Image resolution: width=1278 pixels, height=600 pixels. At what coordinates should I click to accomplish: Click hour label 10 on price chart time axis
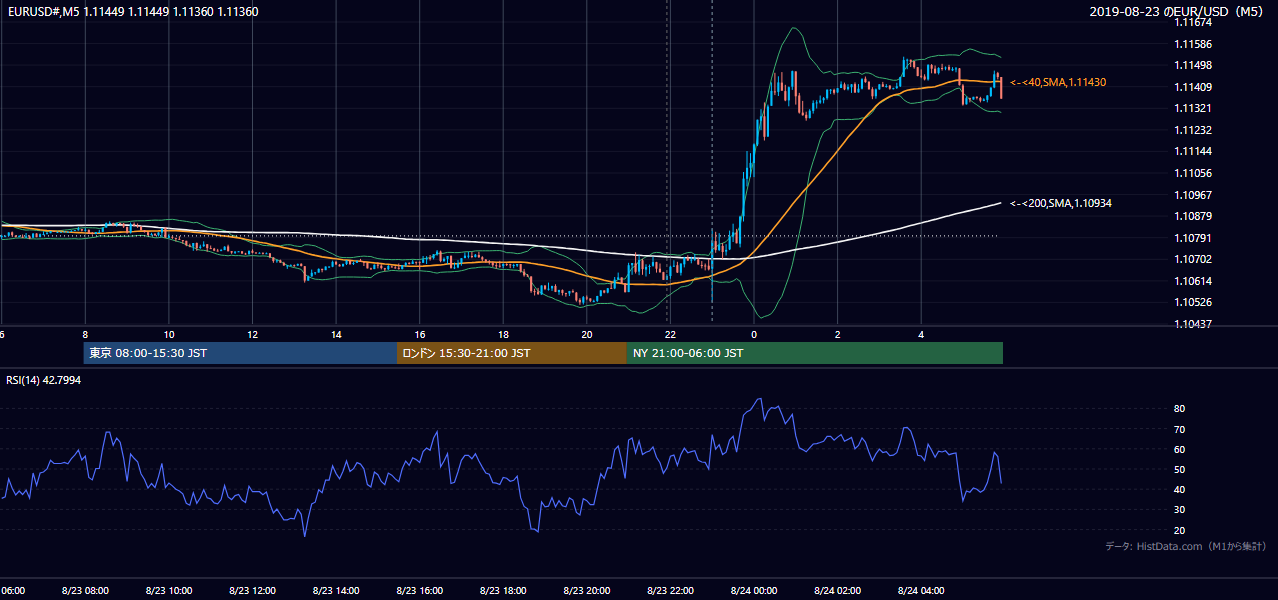(x=169, y=335)
